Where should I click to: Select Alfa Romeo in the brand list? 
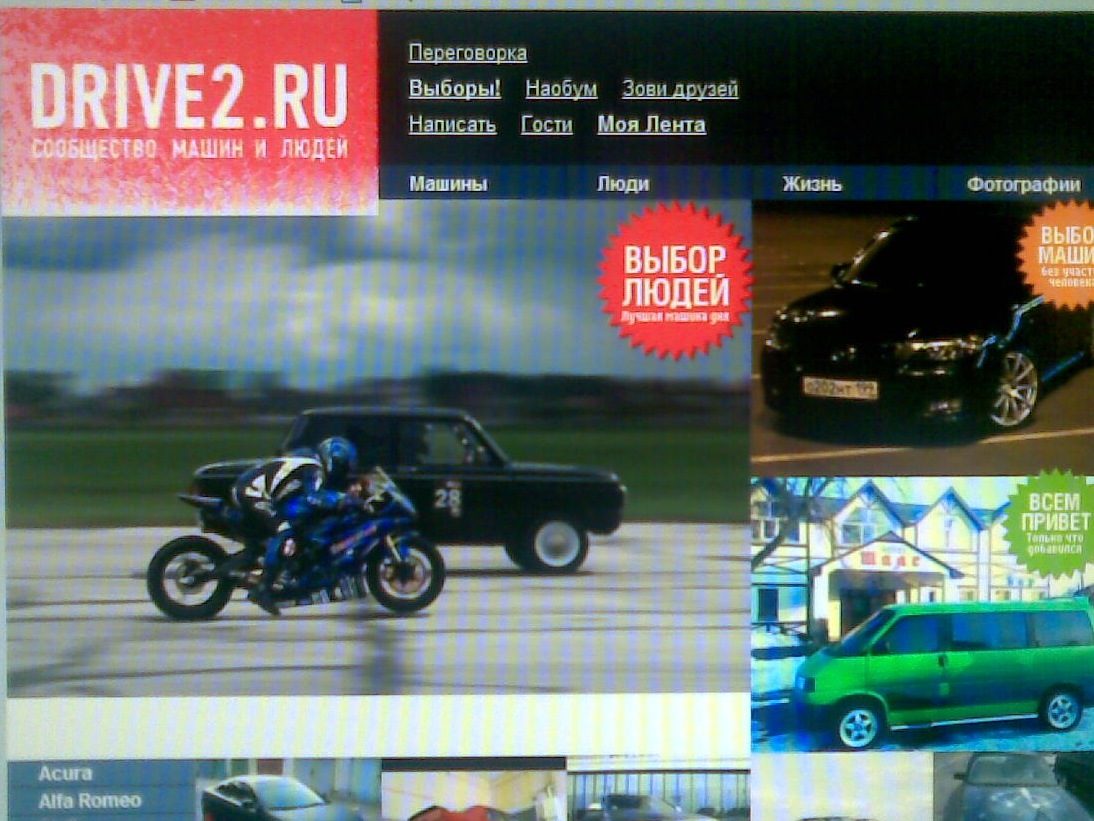pos(89,801)
